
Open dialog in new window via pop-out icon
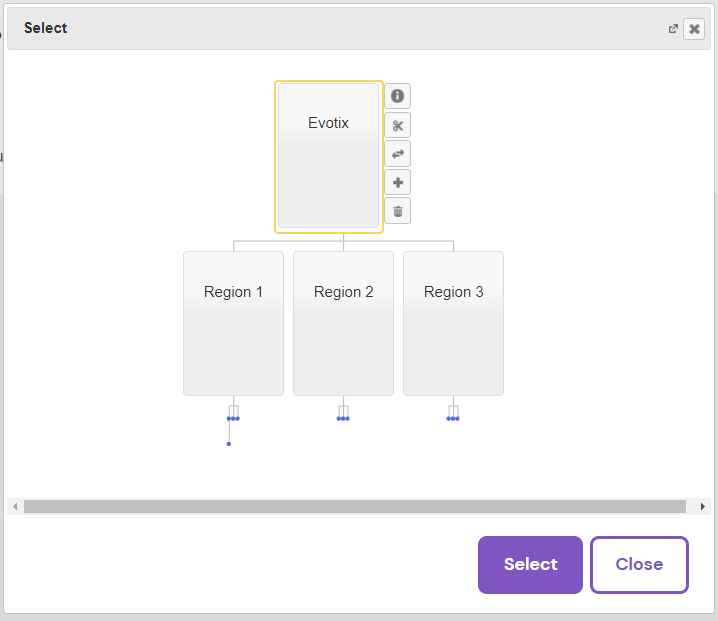(x=673, y=29)
